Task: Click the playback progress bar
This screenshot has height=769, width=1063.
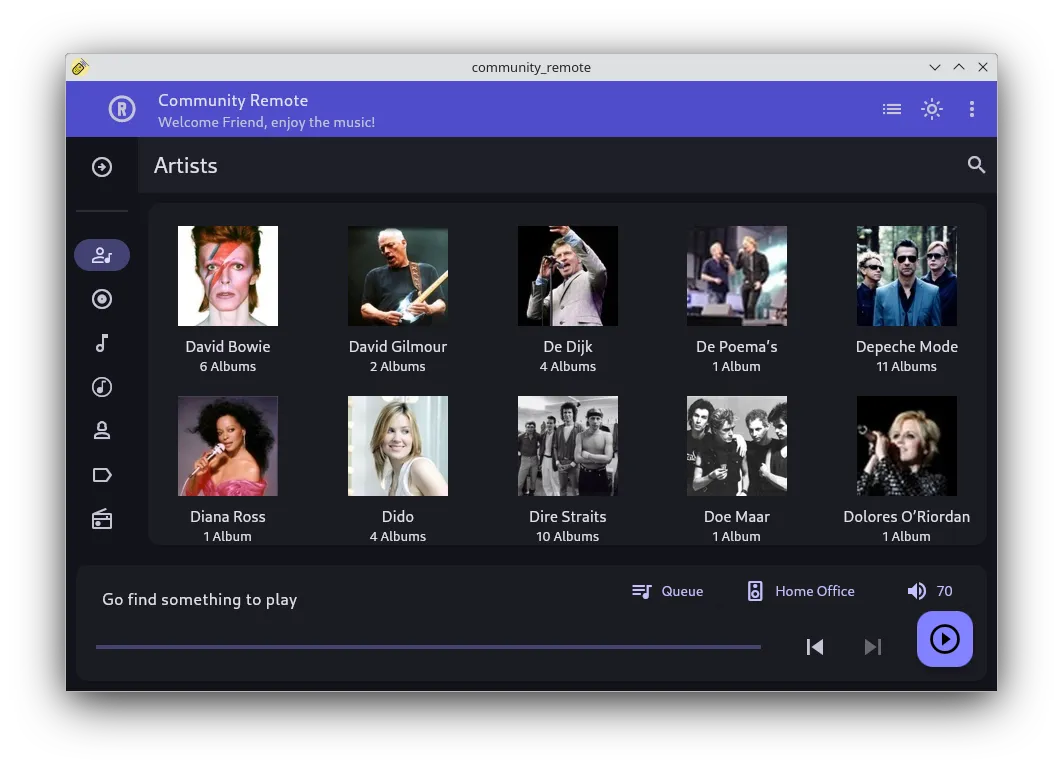Action: pyautogui.click(x=428, y=647)
